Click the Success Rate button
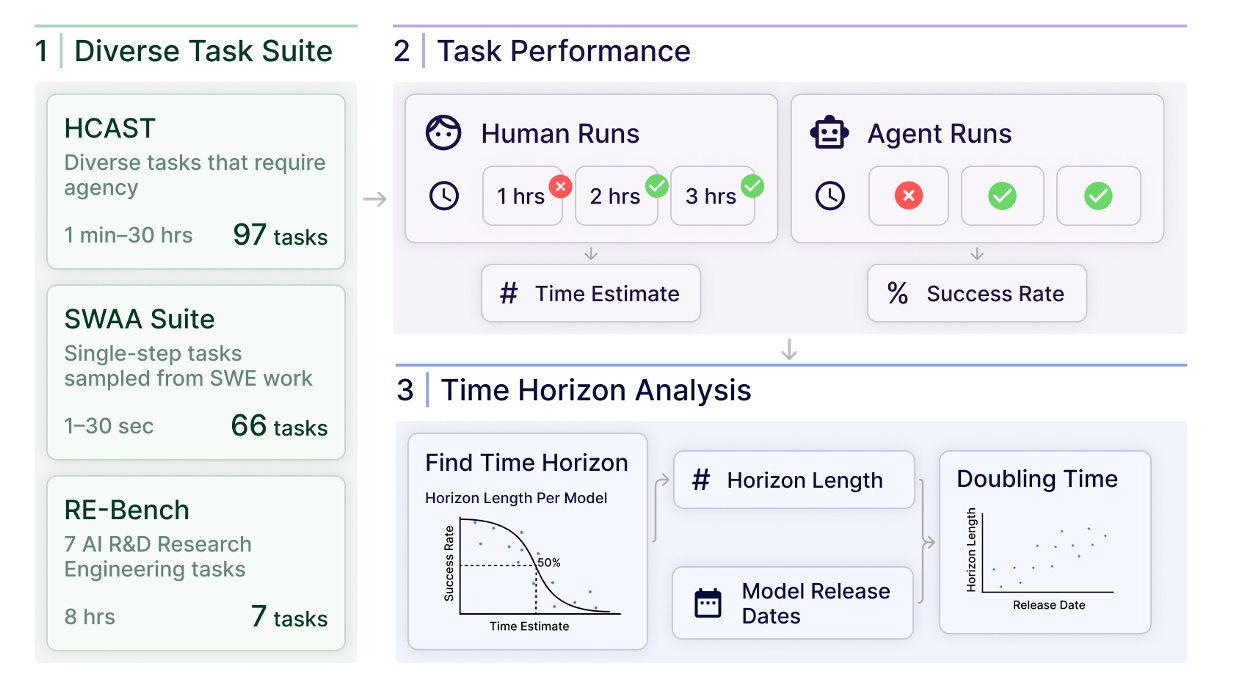This screenshot has width=1246, height=690. pyautogui.click(x=977, y=293)
